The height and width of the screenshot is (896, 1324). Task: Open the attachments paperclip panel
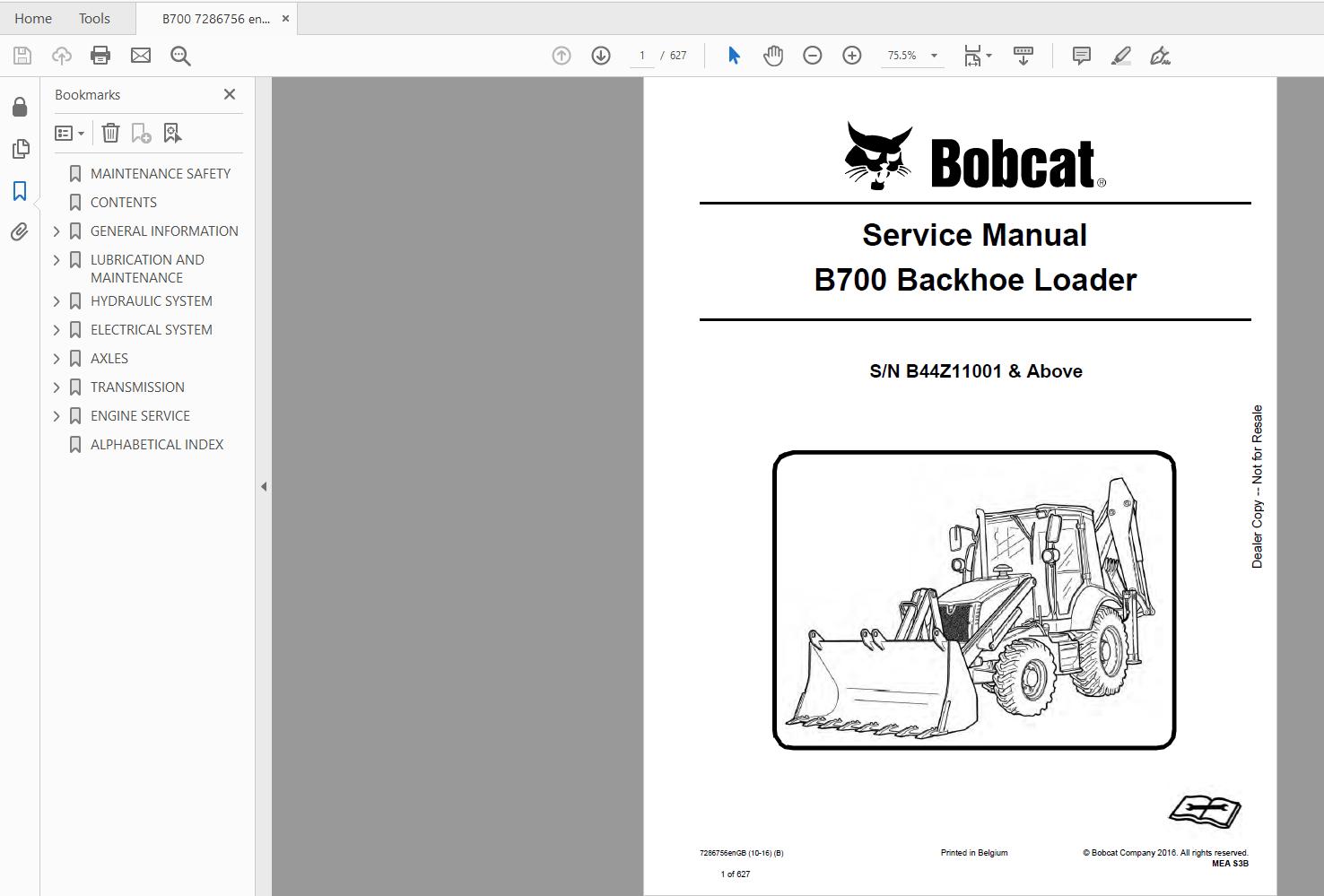tap(20, 232)
